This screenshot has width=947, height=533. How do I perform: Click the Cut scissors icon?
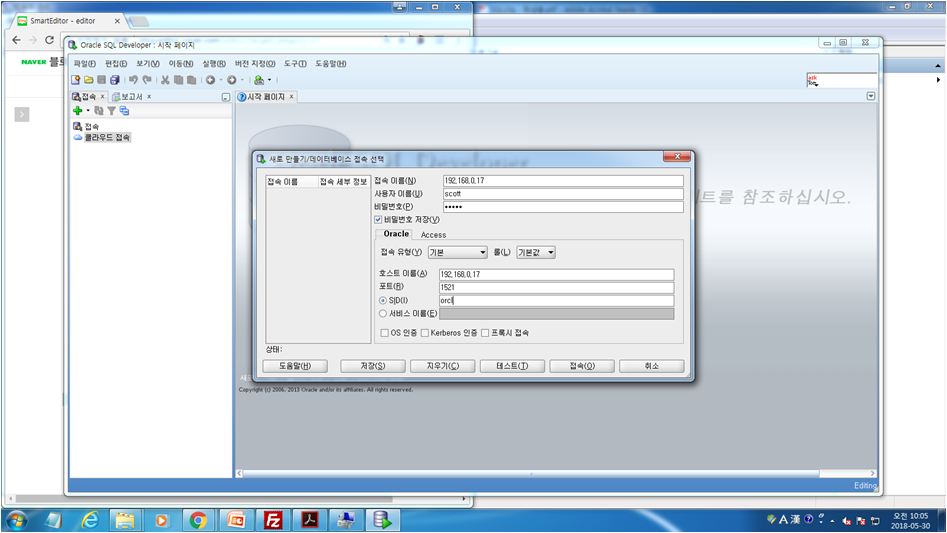pyautogui.click(x=165, y=80)
